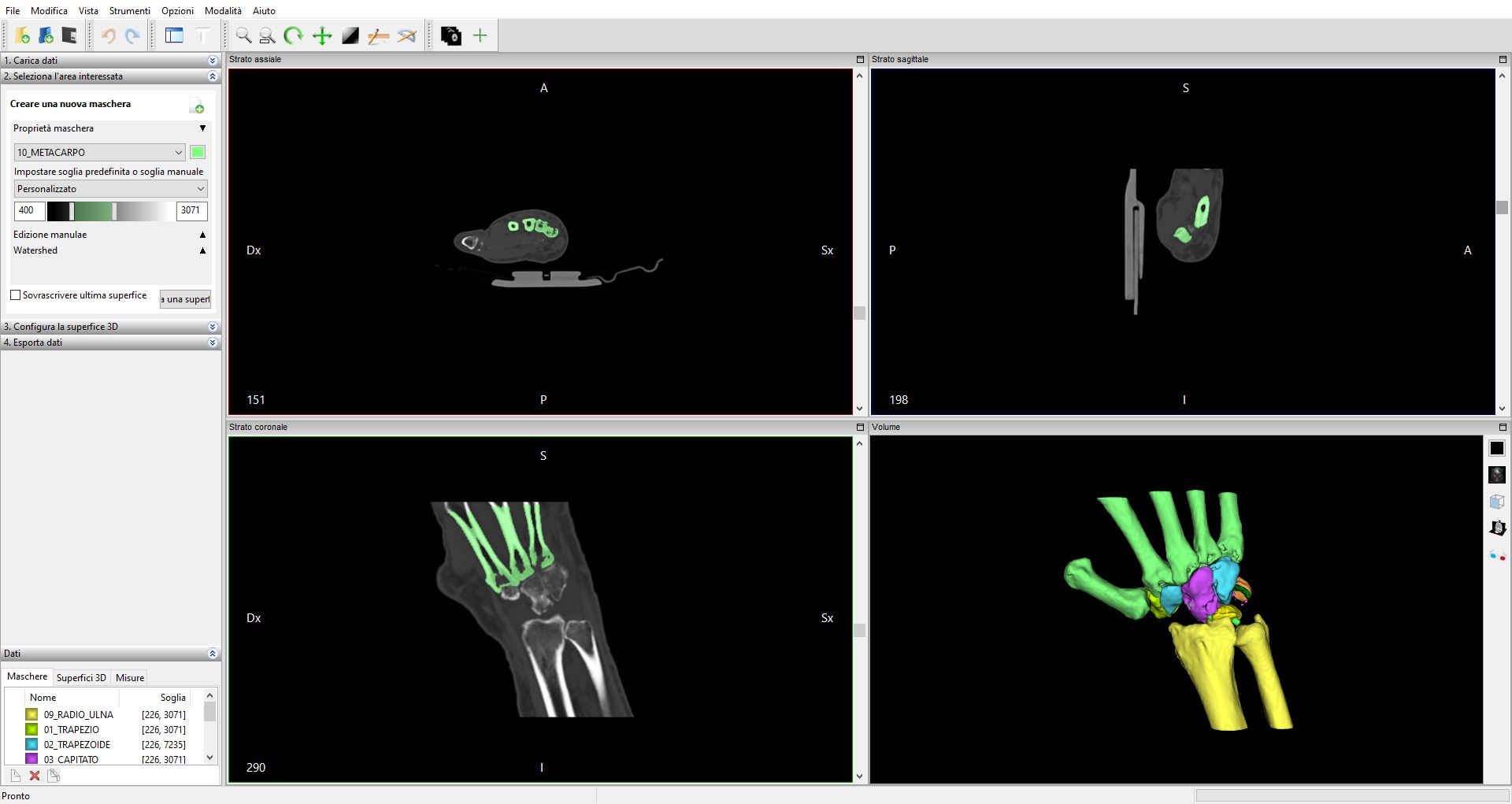Maximize the Volume view panel
Image resolution: width=1512 pixels, height=804 pixels.
point(1503,427)
